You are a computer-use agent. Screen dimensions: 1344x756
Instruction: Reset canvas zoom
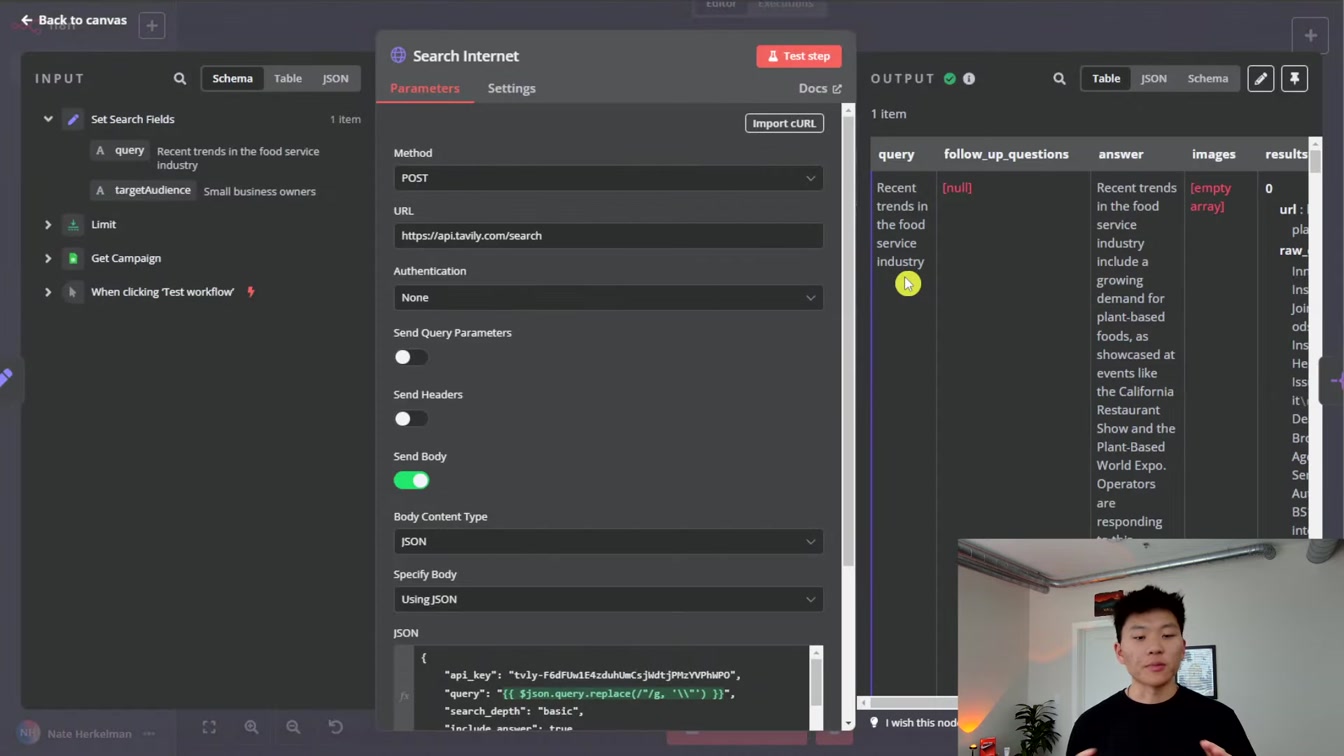point(336,727)
